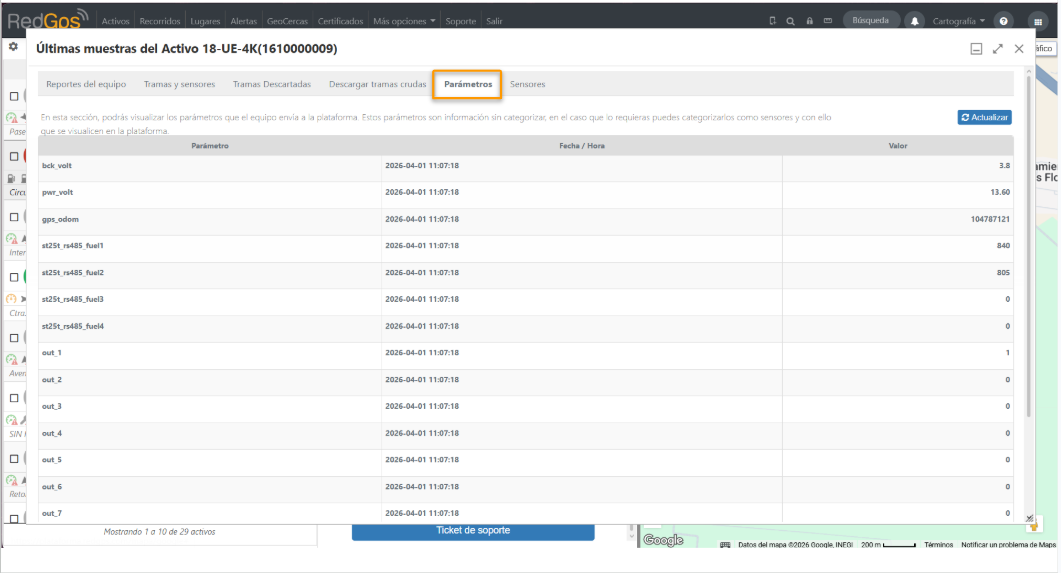Tick the asset checkbox above 'Ctra.' label
Image resolution: width=1061 pixels, height=573 pixels.
point(14,277)
